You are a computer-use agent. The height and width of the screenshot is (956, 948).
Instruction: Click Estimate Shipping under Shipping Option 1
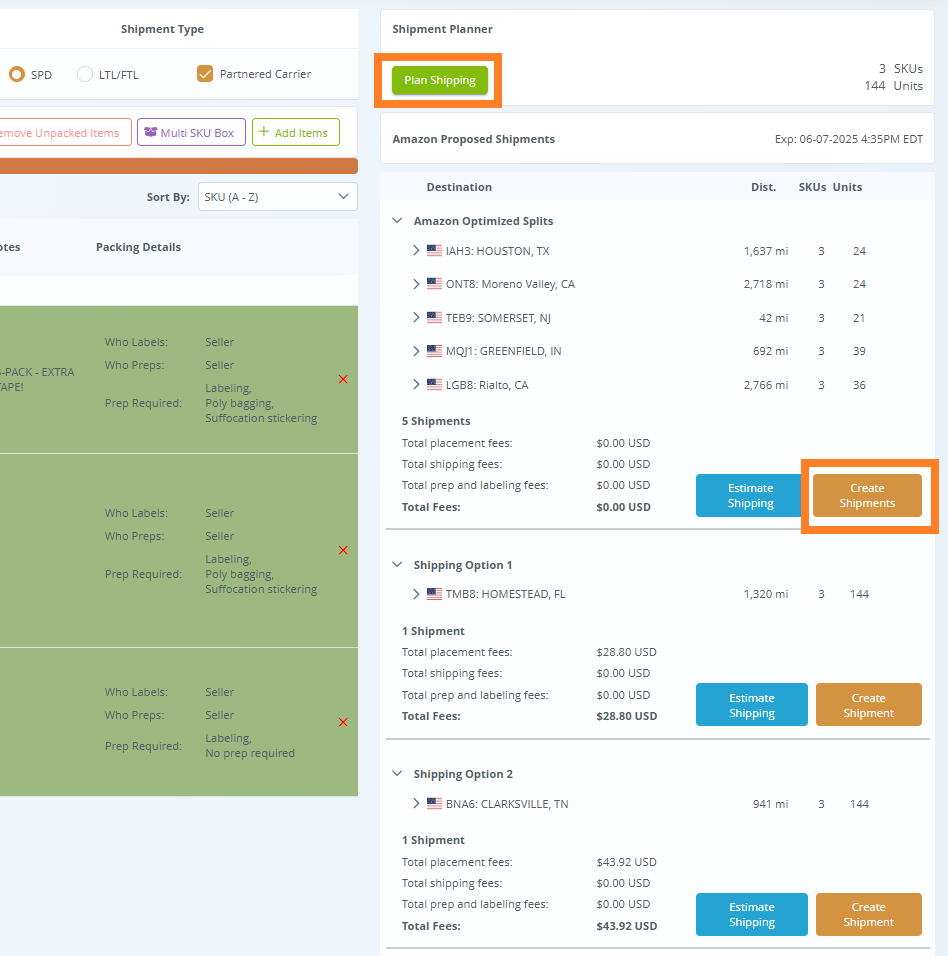coord(751,704)
